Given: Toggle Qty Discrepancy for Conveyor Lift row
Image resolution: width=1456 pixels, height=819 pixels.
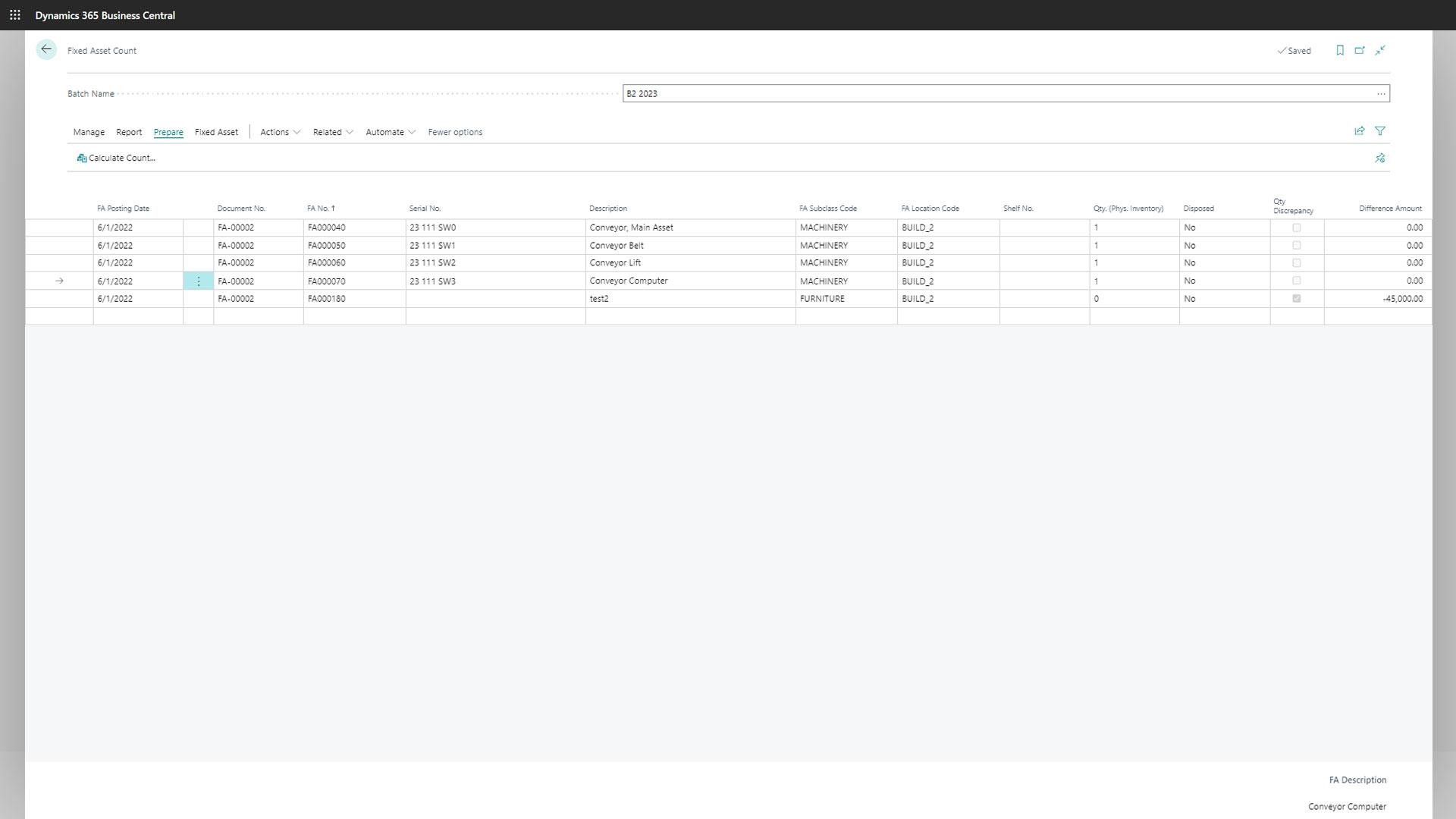Looking at the screenshot, I should pos(1296,263).
